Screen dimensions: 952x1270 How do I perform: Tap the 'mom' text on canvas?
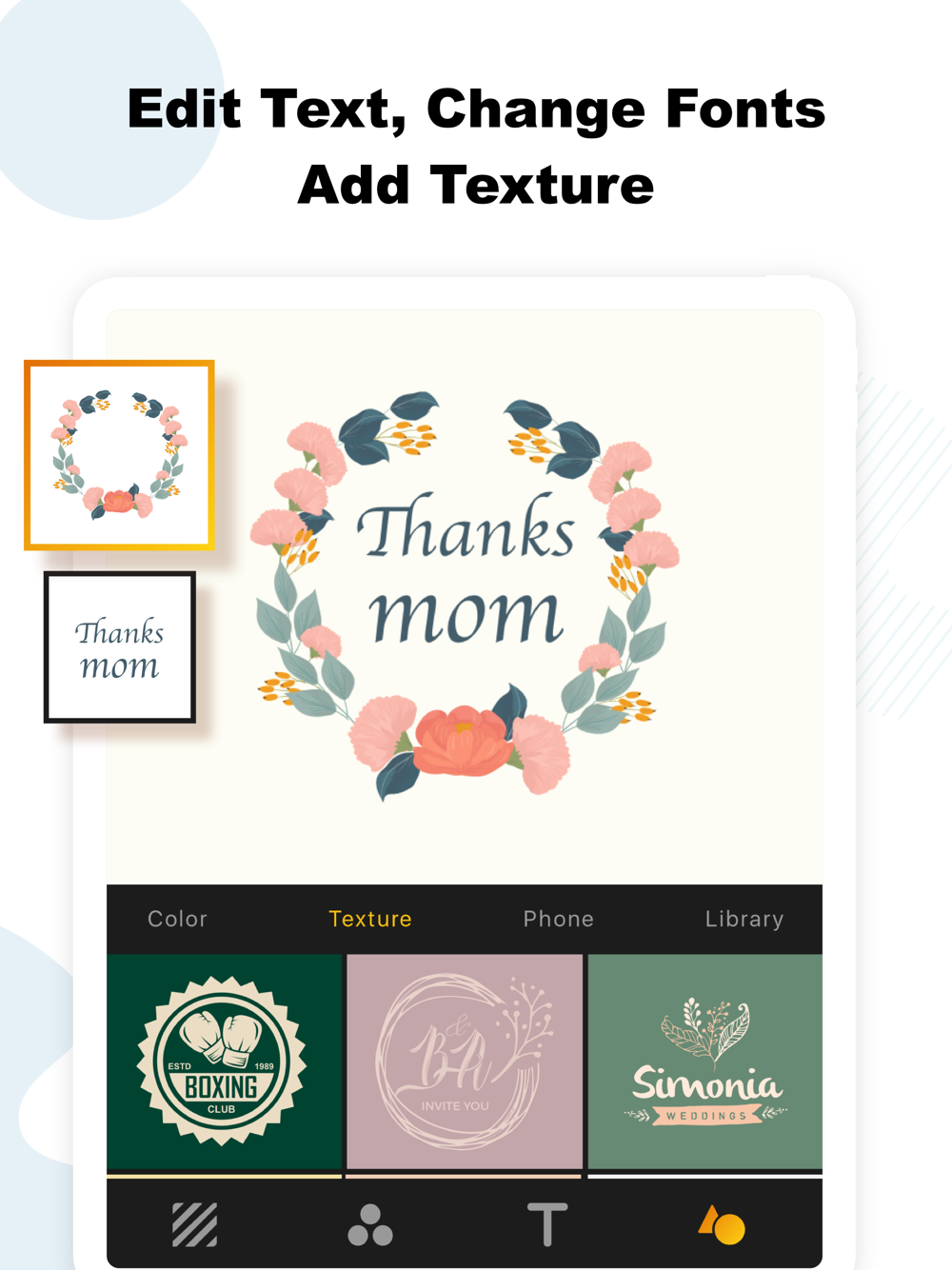tap(466, 615)
